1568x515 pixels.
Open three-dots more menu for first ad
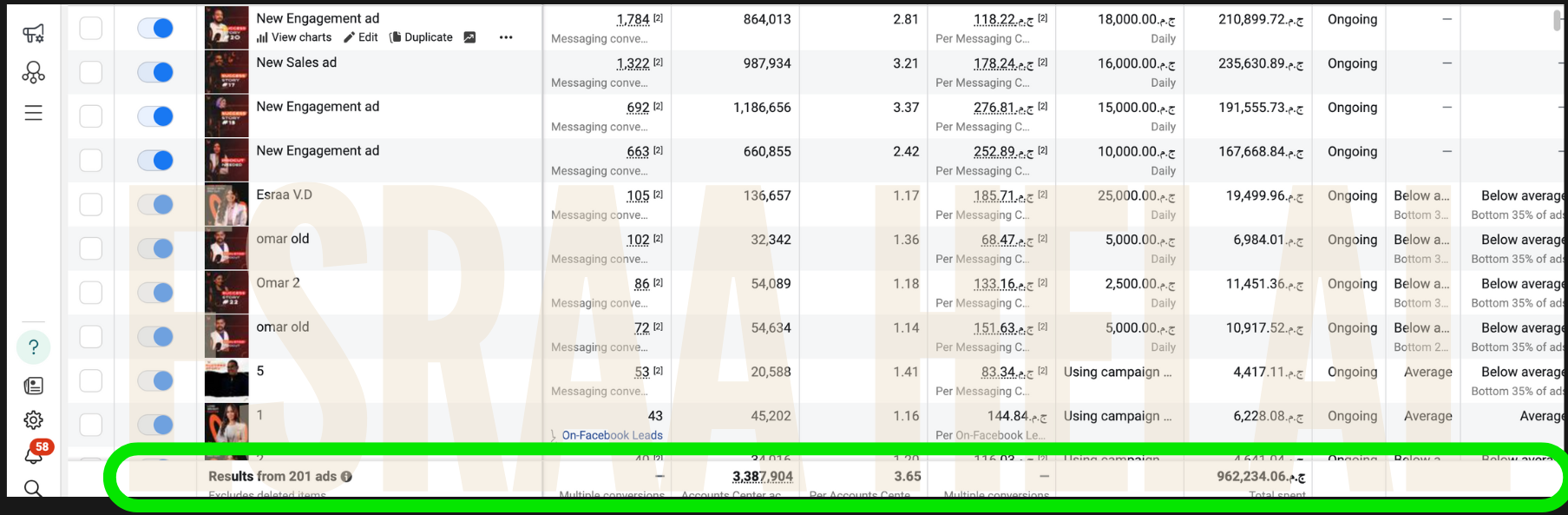[506, 37]
